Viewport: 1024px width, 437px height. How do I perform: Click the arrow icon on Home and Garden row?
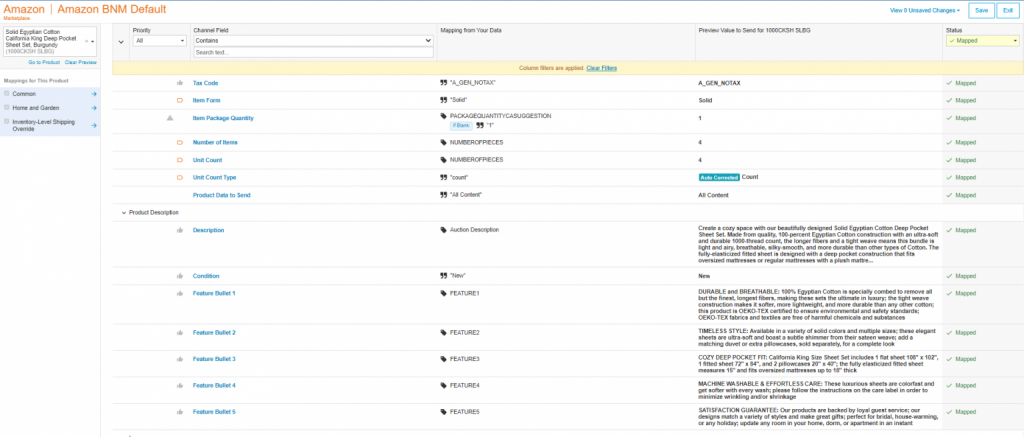[94, 108]
